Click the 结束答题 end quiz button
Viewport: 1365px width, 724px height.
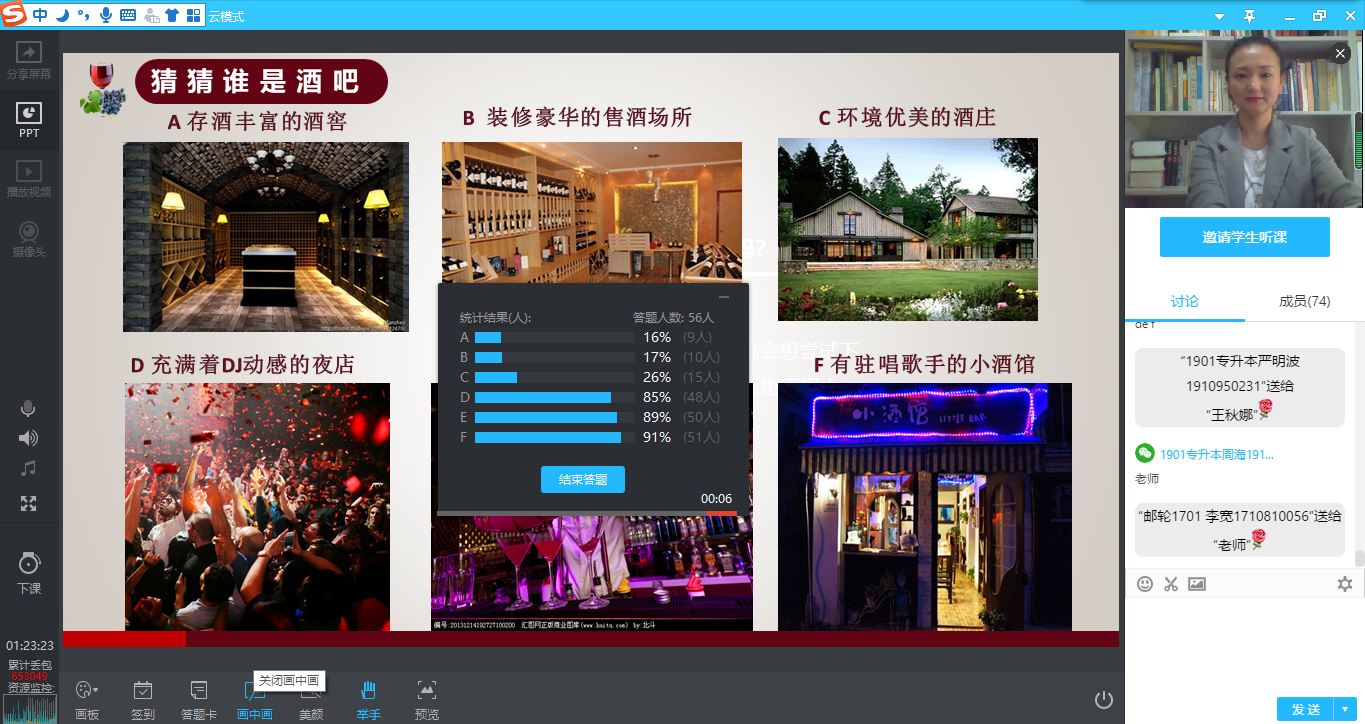582,479
